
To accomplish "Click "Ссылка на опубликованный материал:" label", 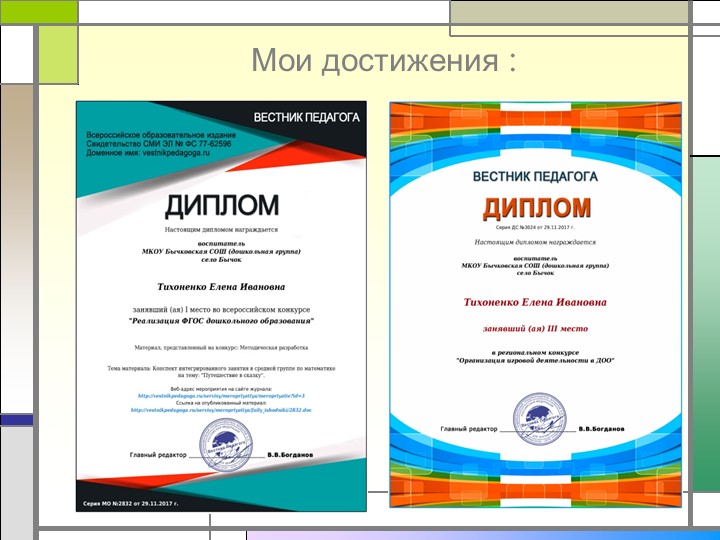I will click(221, 403).
